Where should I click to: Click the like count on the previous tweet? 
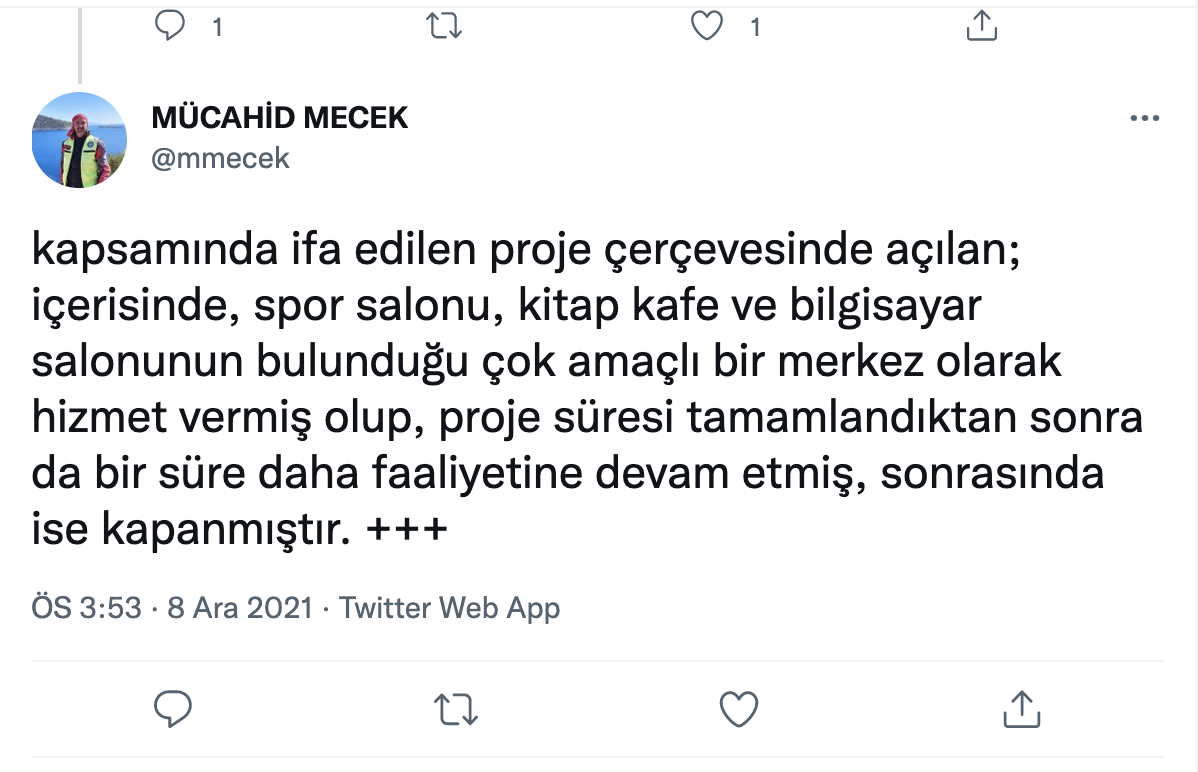coord(755,28)
